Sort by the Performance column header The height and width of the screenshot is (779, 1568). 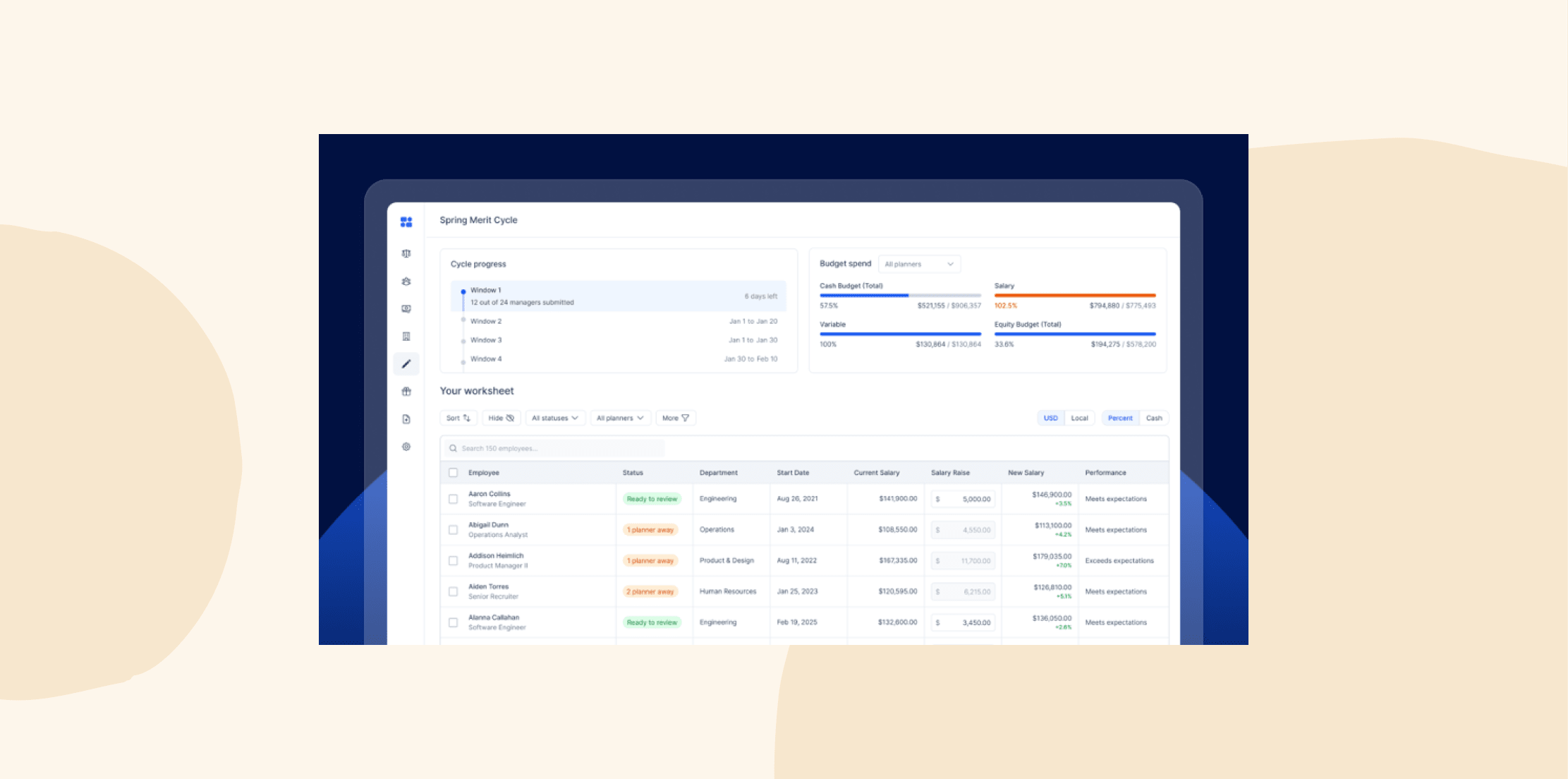click(x=1105, y=473)
